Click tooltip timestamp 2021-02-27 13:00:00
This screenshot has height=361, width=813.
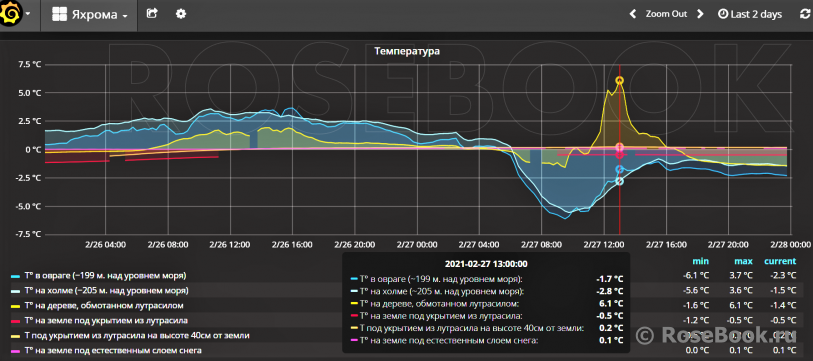coord(486,263)
